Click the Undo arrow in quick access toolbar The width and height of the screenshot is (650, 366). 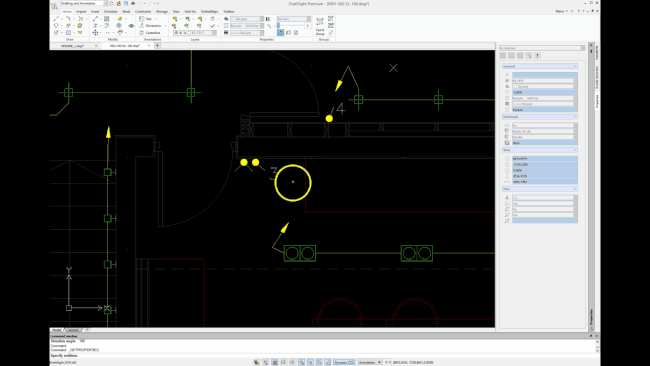tap(140, 3)
